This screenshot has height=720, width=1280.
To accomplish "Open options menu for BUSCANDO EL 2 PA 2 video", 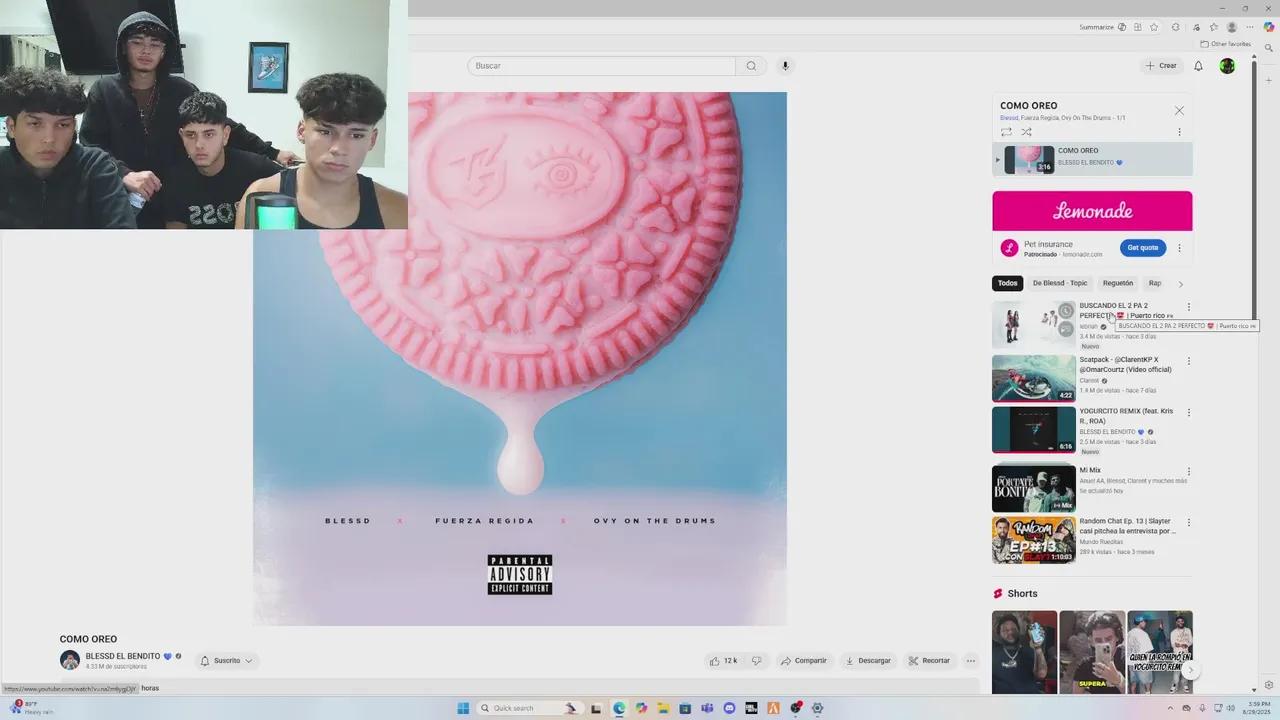I will coord(1189,307).
